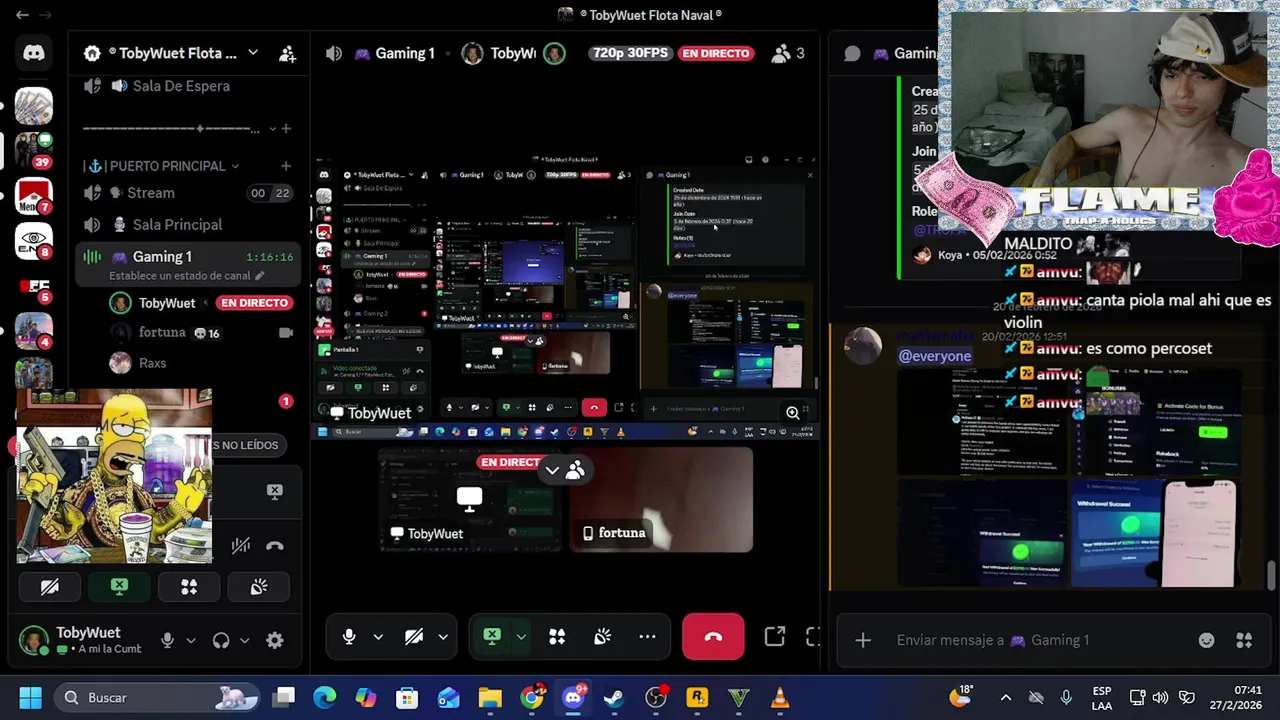Join the Sala Principal voice channel
This screenshot has height=720, width=1280.
[188, 225]
